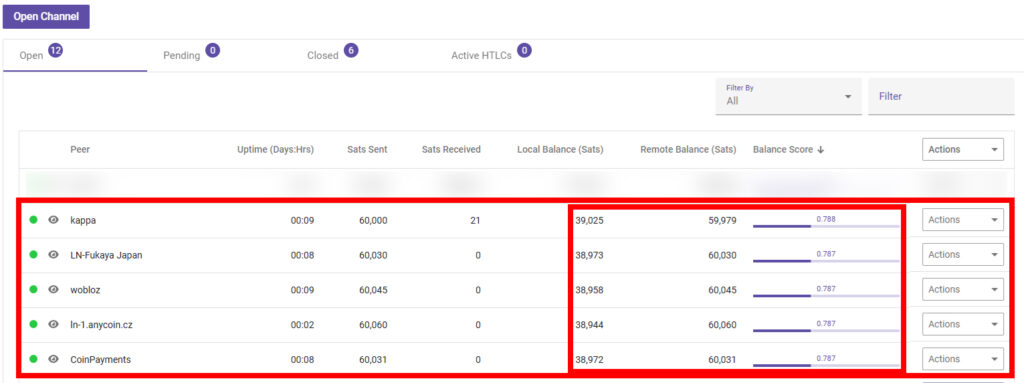
Task: Click the eye icon for kappa
Action: click(x=54, y=220)
